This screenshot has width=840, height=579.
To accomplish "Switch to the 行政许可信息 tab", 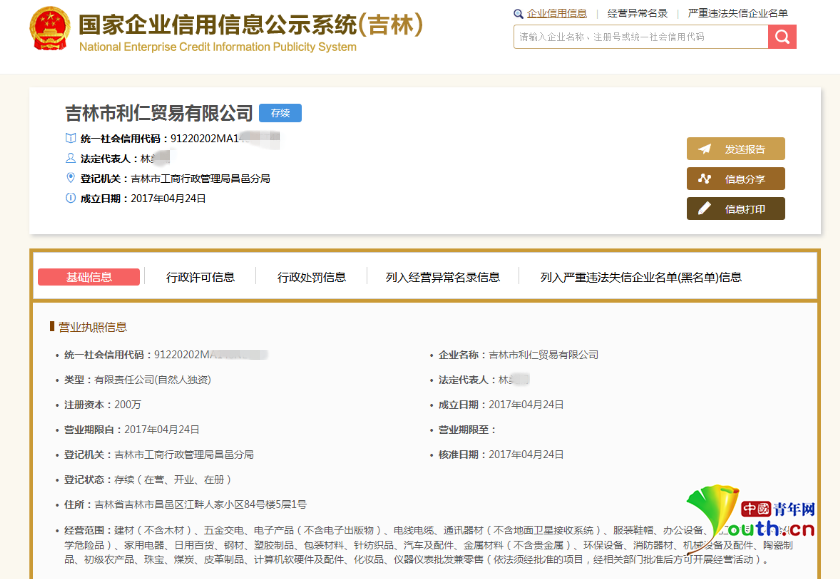I will coord(201,277).
